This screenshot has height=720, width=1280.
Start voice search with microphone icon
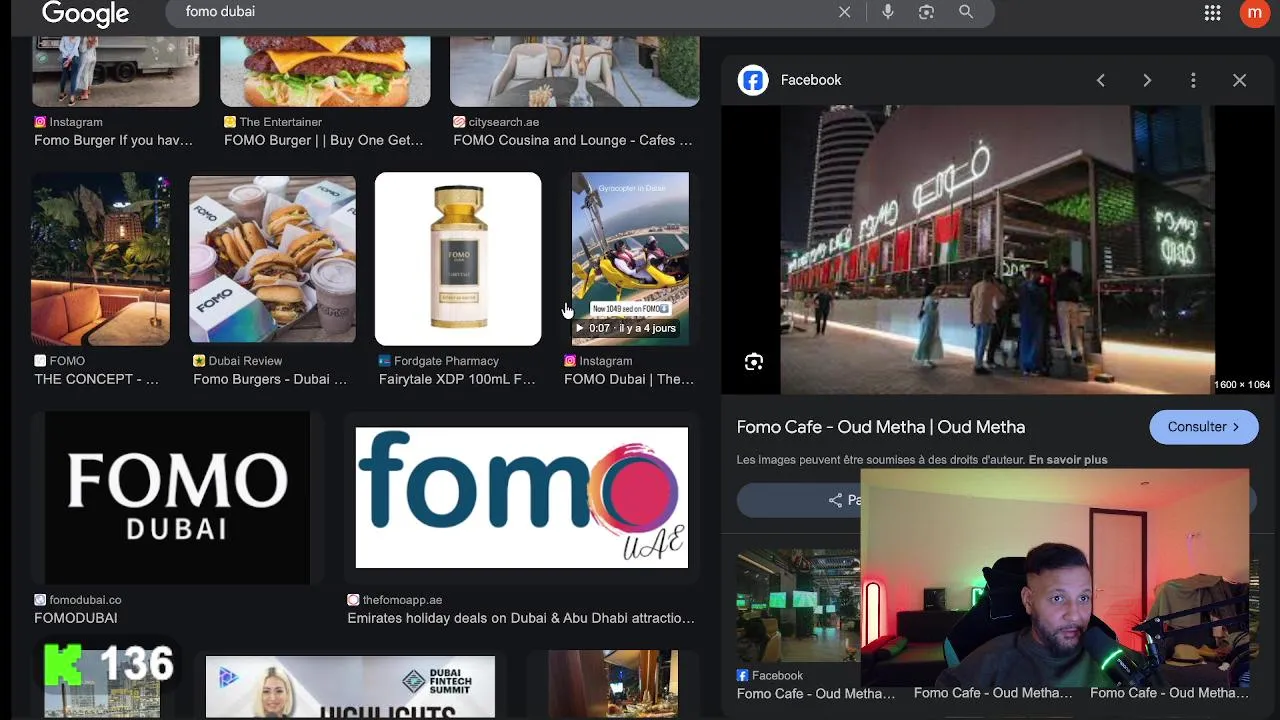coord(887,12)
